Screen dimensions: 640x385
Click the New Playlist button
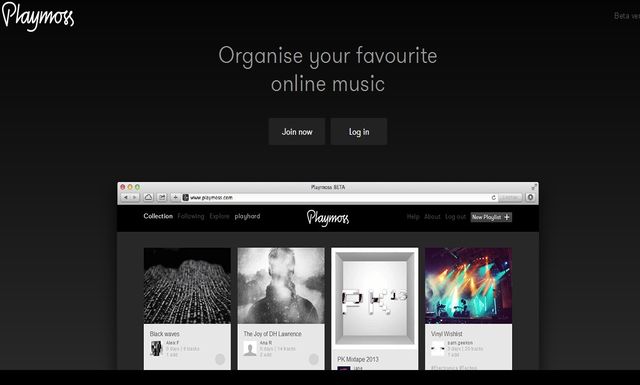tap(491, 217)
